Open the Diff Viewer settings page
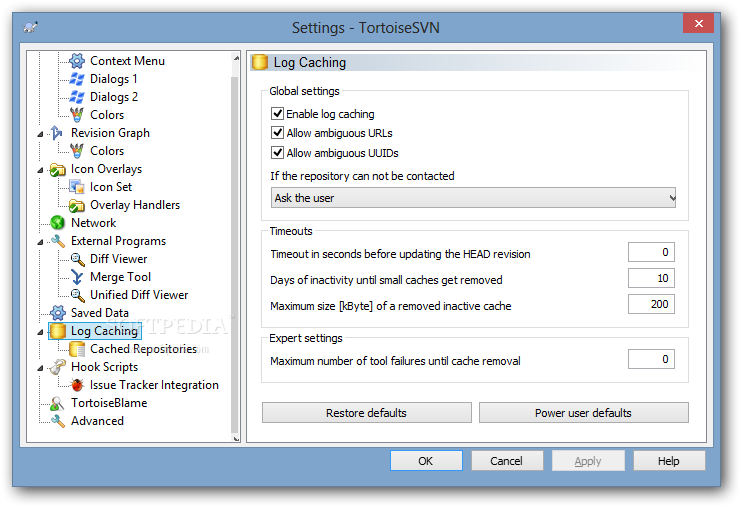The width and height of the screenshot is (741, 507). [x=119, y=259]
